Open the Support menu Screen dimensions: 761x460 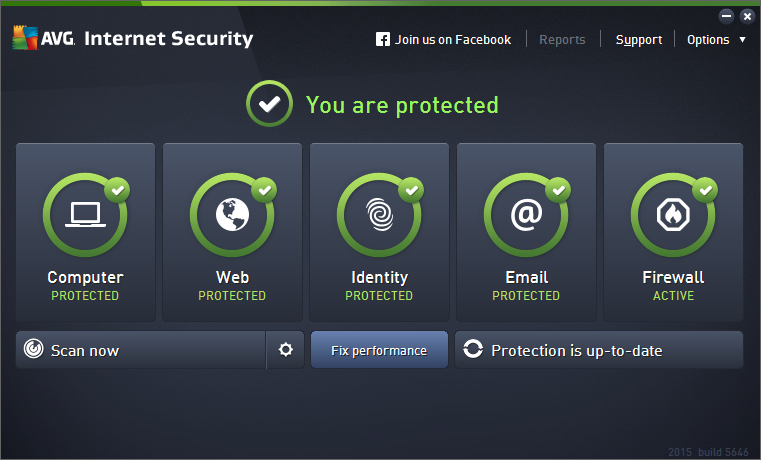coord(638,40)
